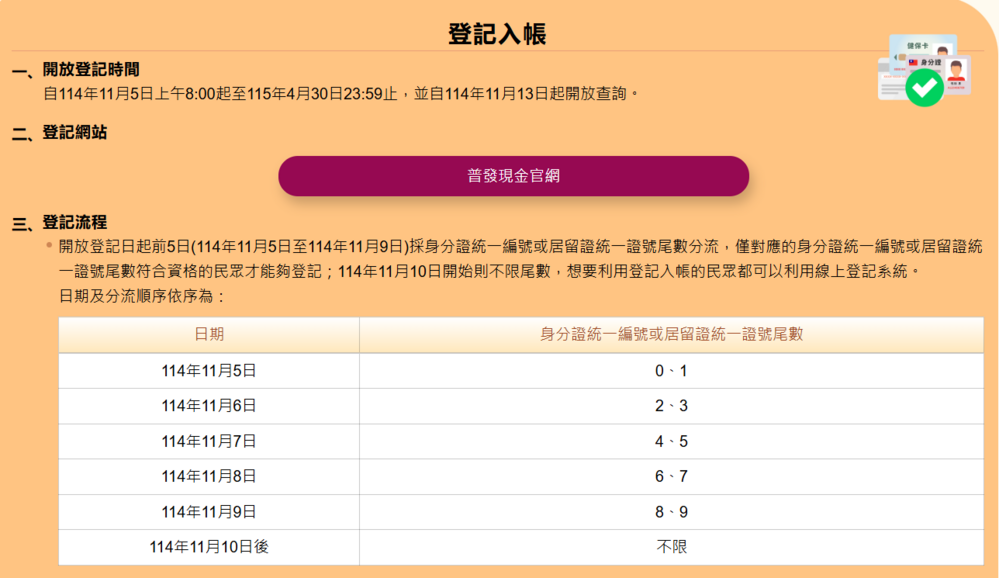
Task: Click the 身分證統一編號或居留證統一證號尾數 column header
Action: pyautogui.click(x=671, y=335)
